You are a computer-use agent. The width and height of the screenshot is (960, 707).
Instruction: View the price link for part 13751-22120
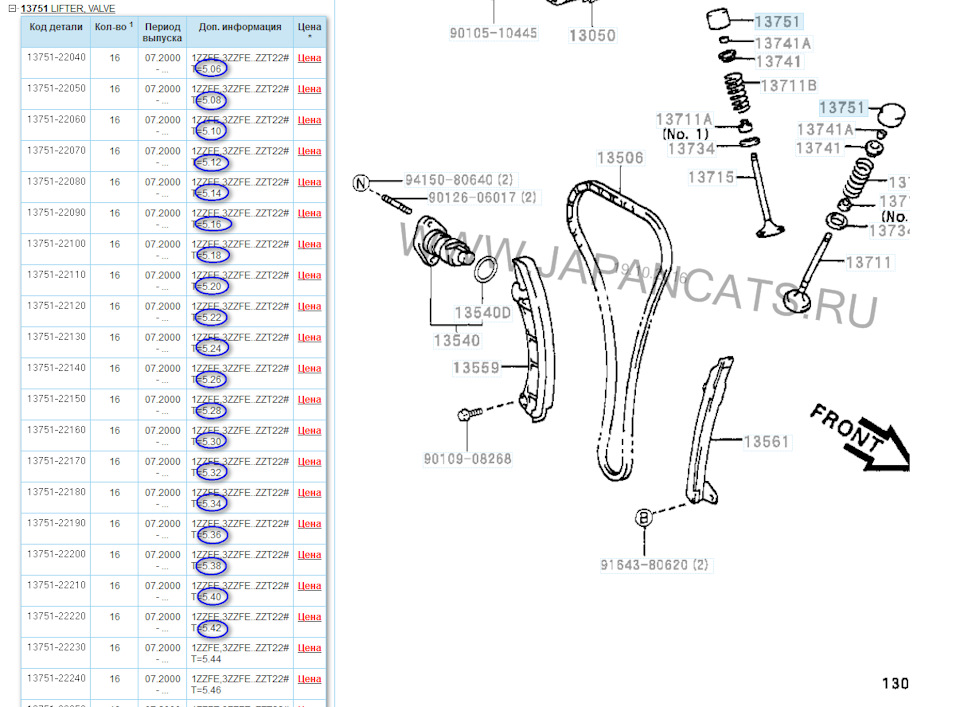point(309,307)
